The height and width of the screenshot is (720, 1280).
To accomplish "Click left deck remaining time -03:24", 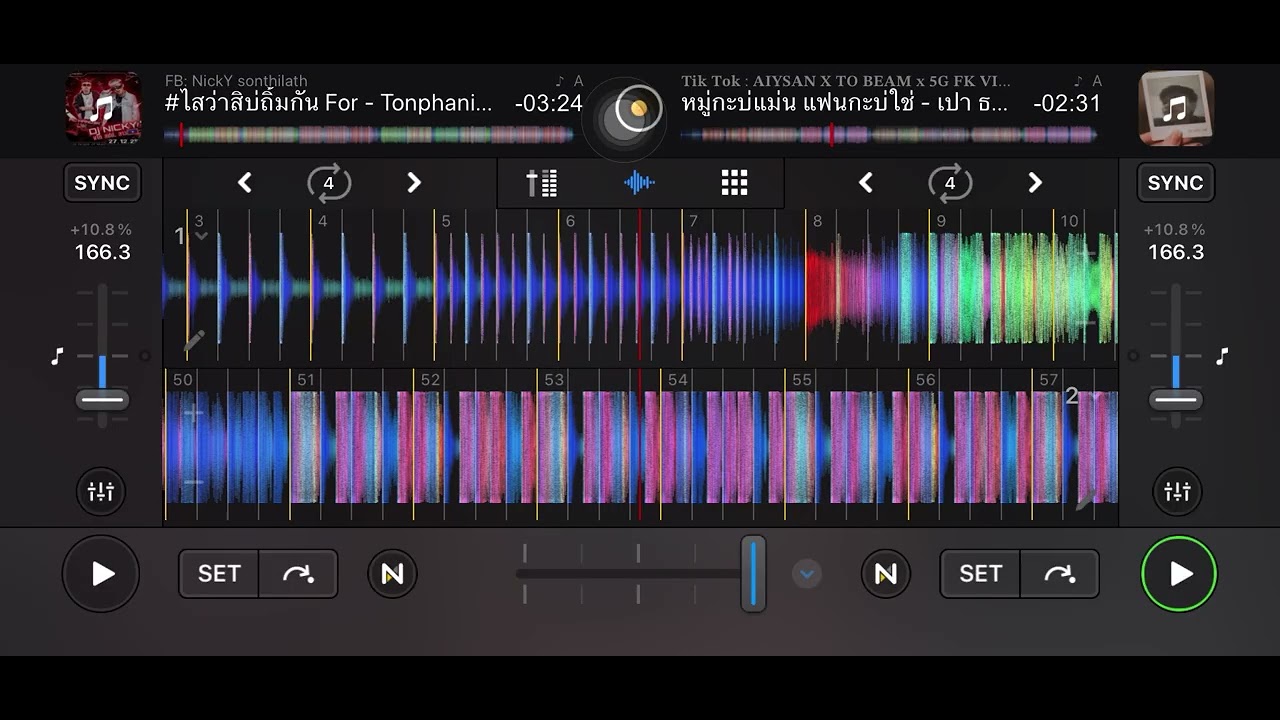I will 548,104.
